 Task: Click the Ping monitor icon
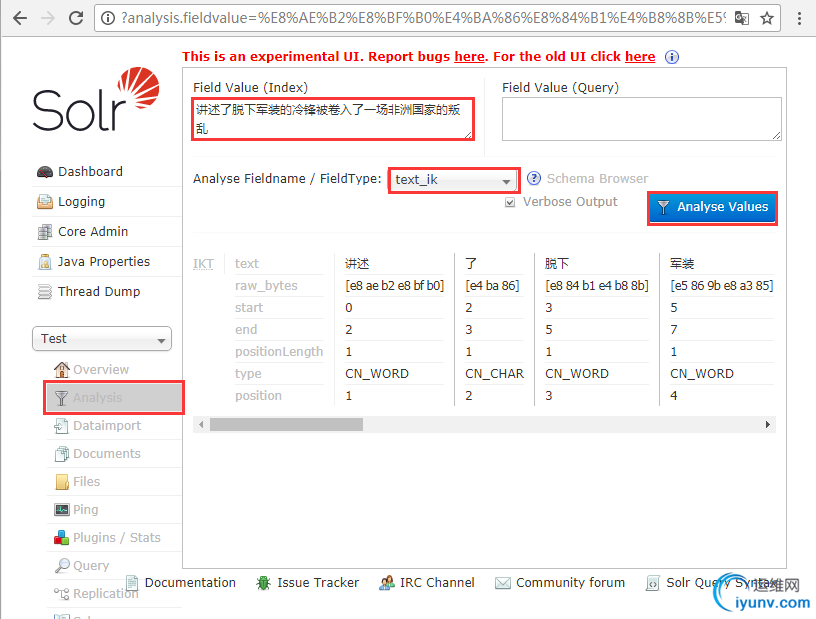pyautogui.click(x=61, y=510)
